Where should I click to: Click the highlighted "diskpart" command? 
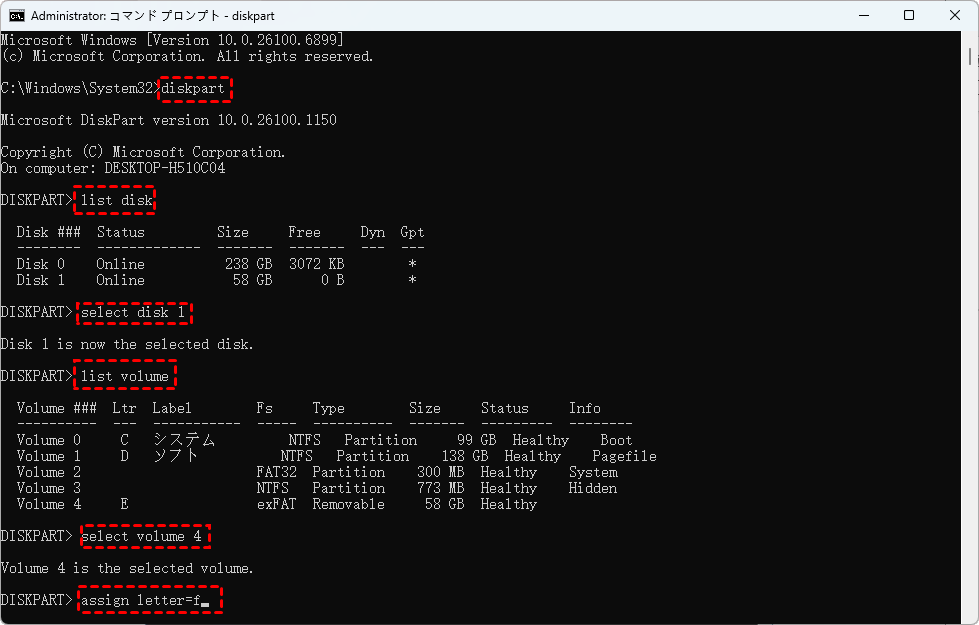click(x=195, y=88)
